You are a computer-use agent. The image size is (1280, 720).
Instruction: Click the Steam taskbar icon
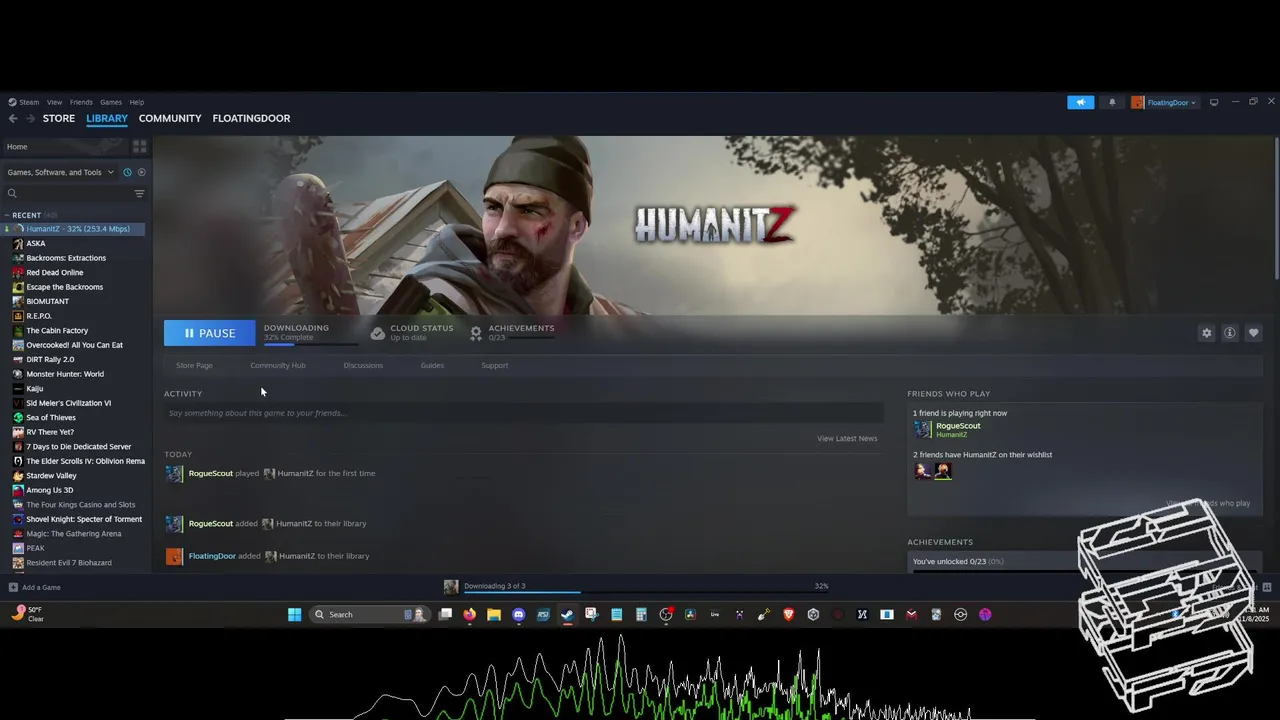coord(567,615)
